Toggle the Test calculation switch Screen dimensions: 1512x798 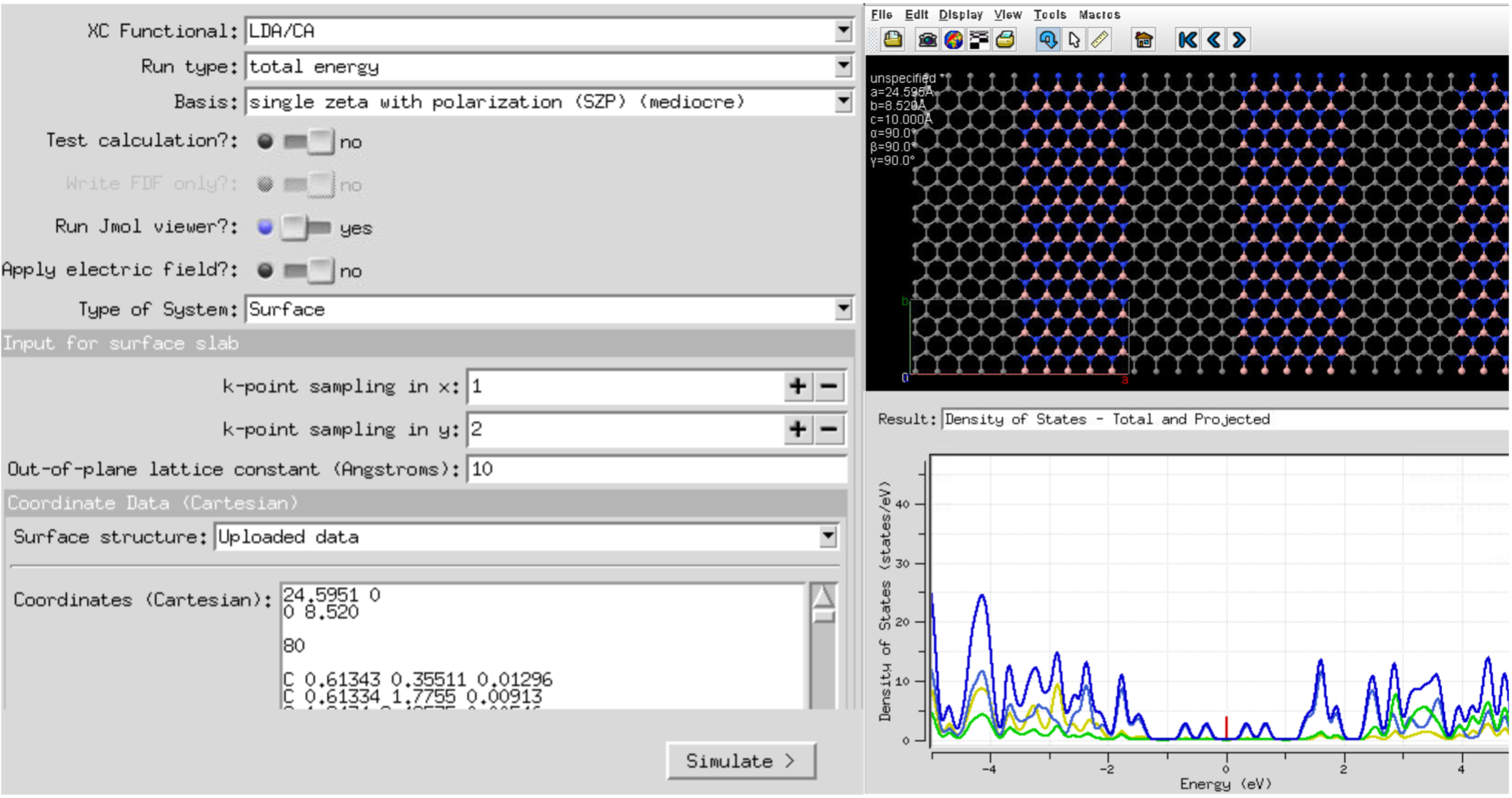[309, 142]
